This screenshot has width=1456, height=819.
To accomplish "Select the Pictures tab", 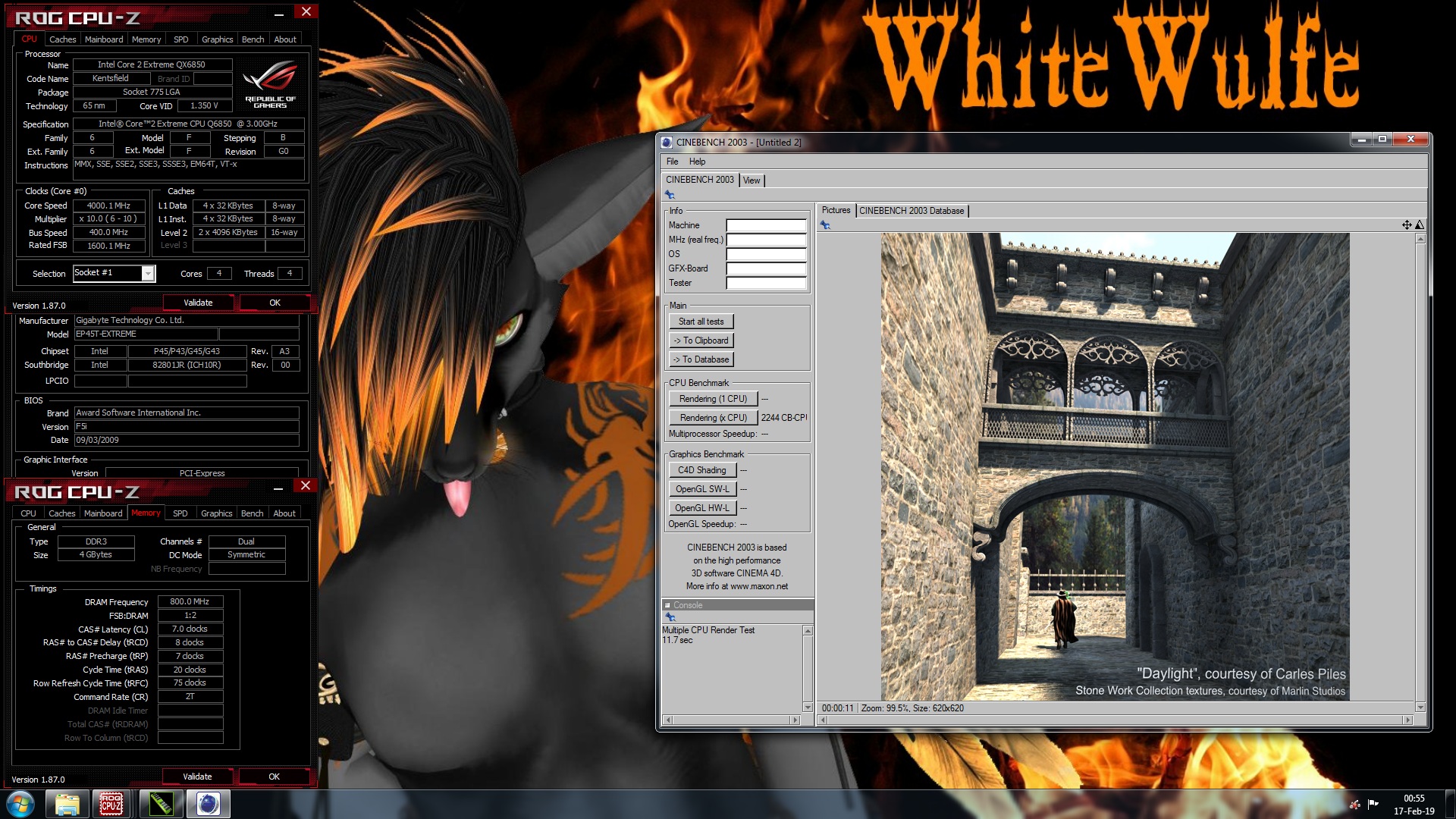I will (x=836, y=210).
